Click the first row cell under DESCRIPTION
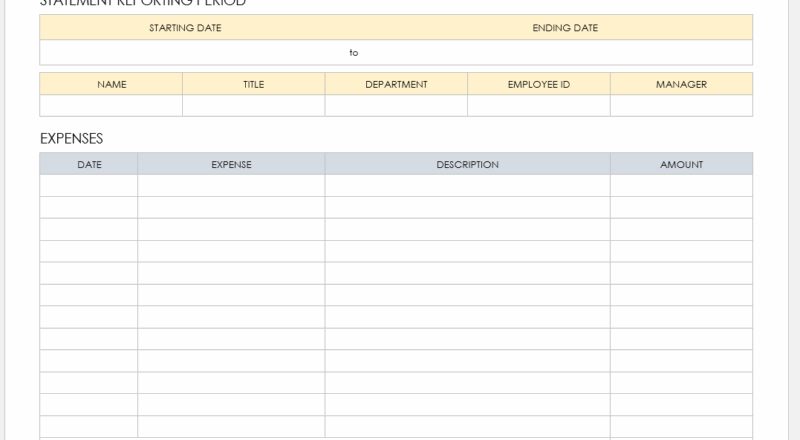This screenshot has width=800, height=440. (x=467, y=186)
